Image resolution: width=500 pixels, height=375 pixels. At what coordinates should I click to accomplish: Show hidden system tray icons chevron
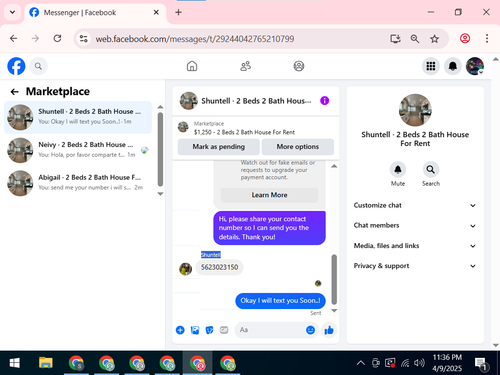361,363
